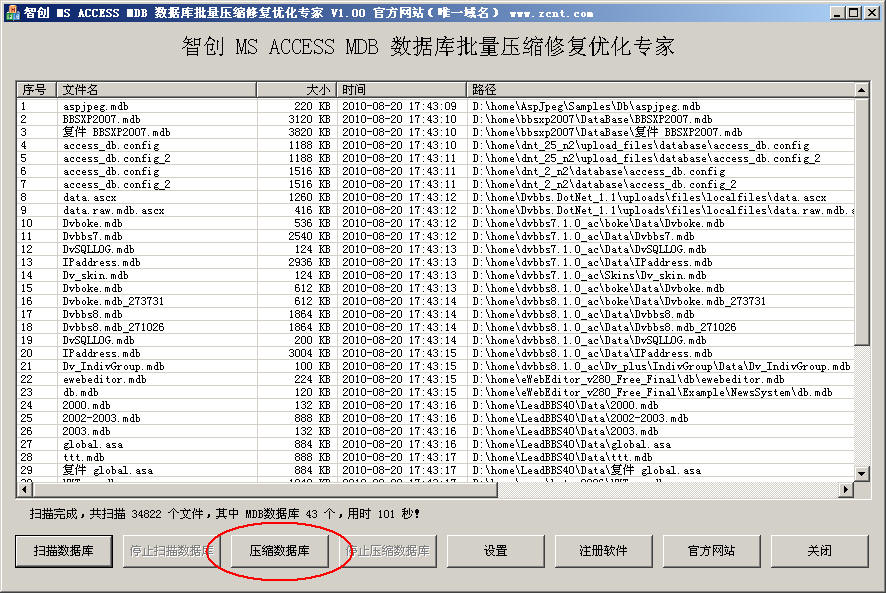
Task: Sort by 文件名 column header
Action: 157,89
